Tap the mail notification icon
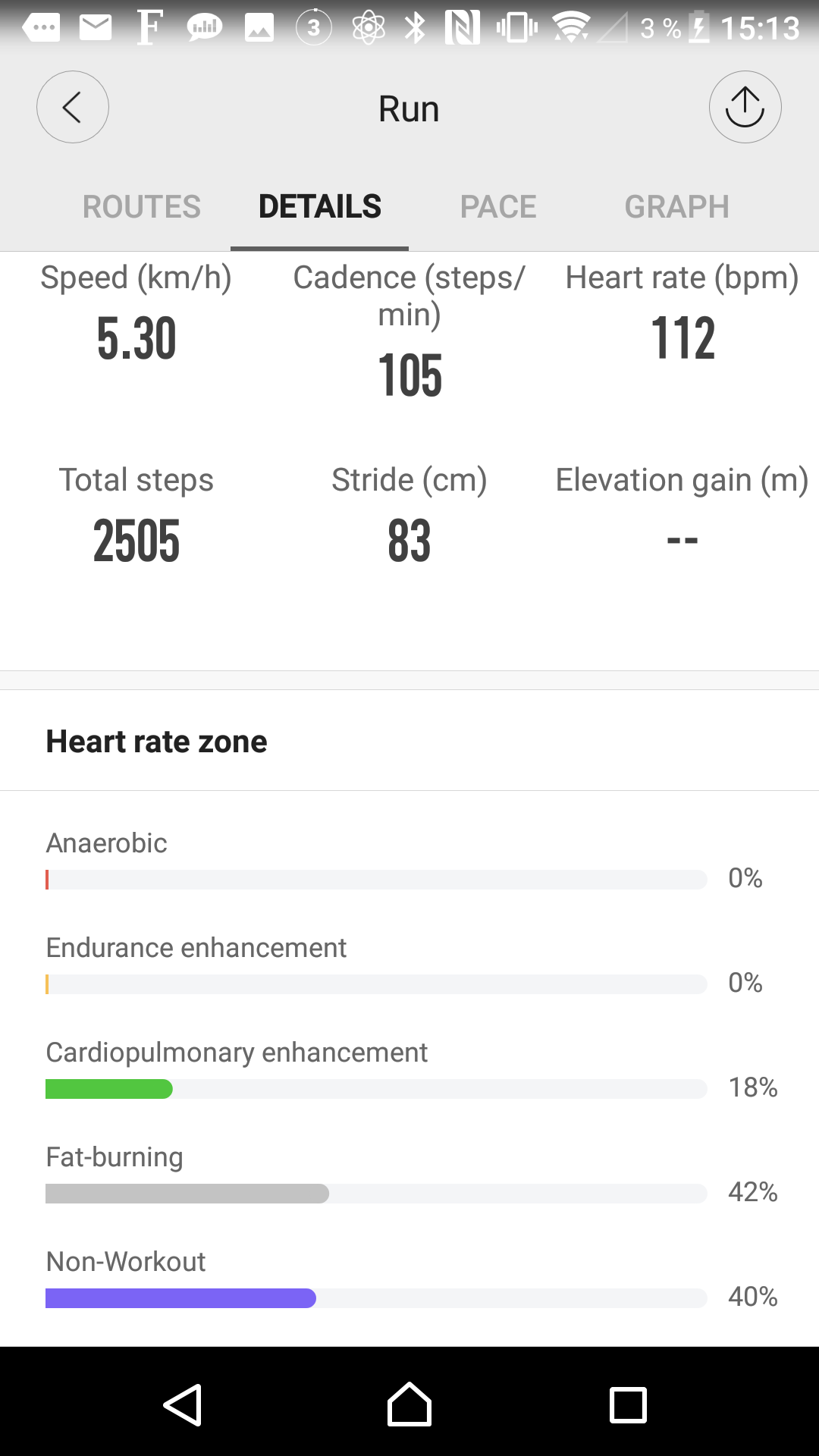The width and height of the screenshot is (819, 1456). point(96,28)
